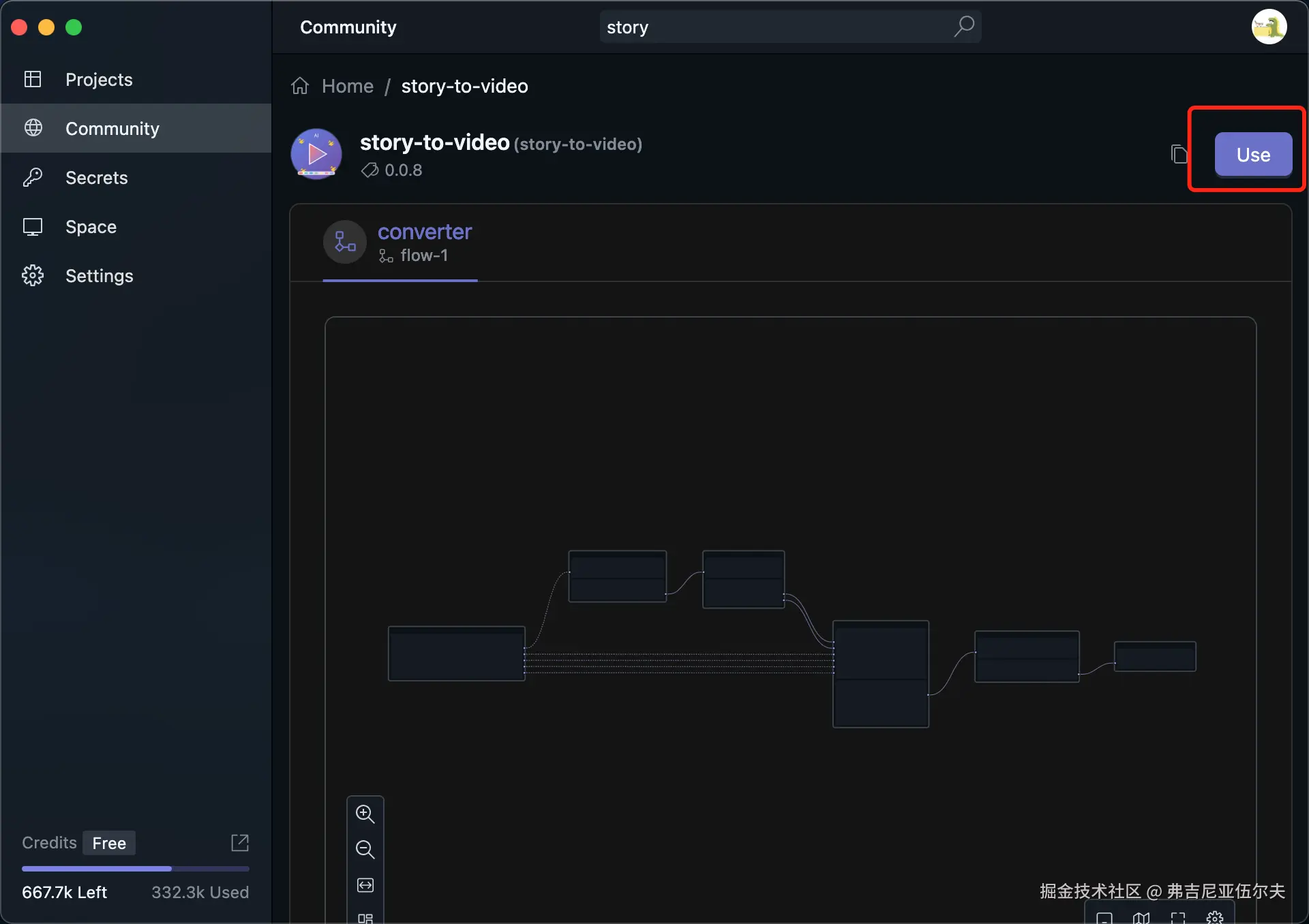This screenshot has width=1309, height=924.
Task: Click the zoom out magnifier icon
Action: (365, 849)
